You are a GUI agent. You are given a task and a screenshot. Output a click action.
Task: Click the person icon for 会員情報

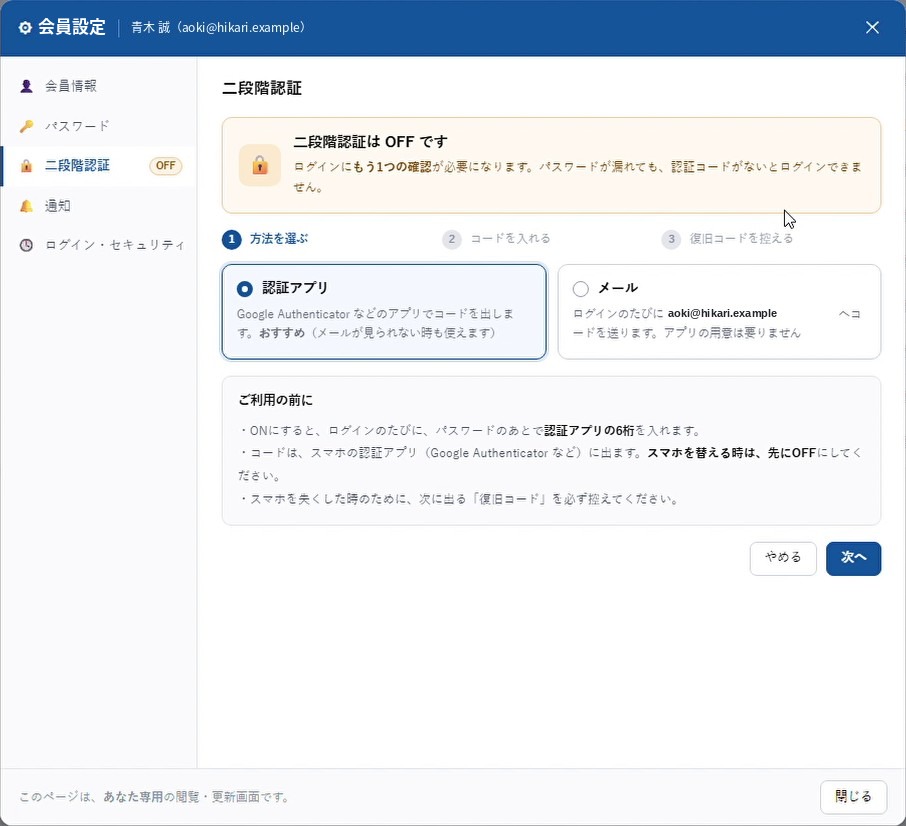tap(26, 86)
